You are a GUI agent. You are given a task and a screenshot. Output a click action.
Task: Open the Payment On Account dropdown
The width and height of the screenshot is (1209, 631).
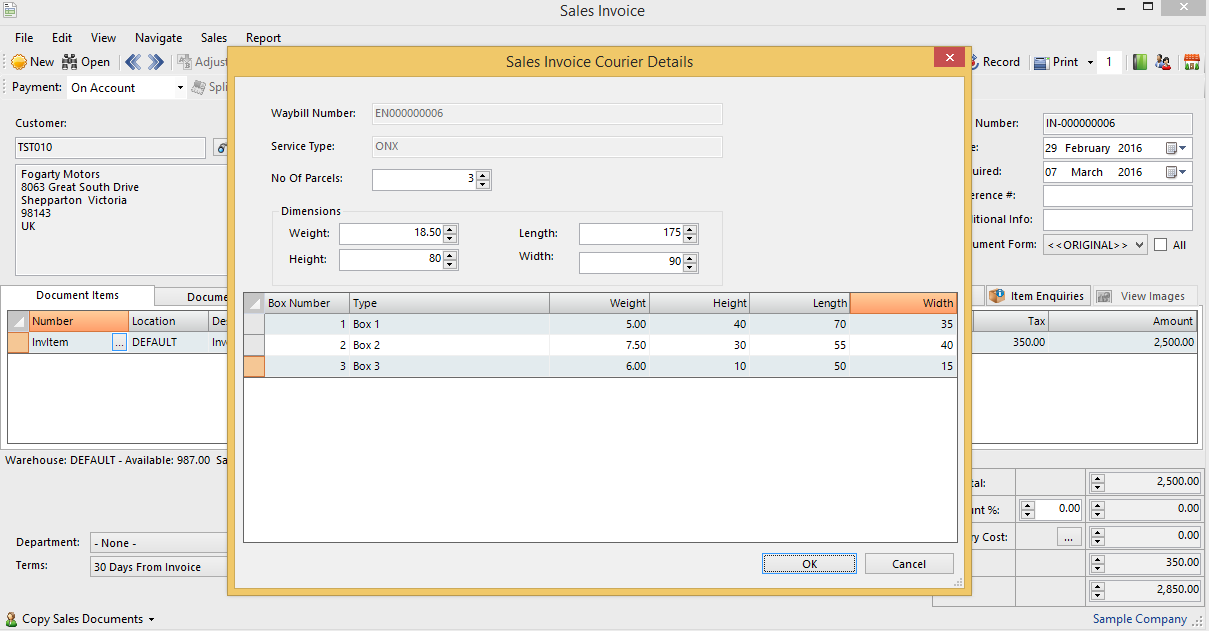tap(181, 88)
